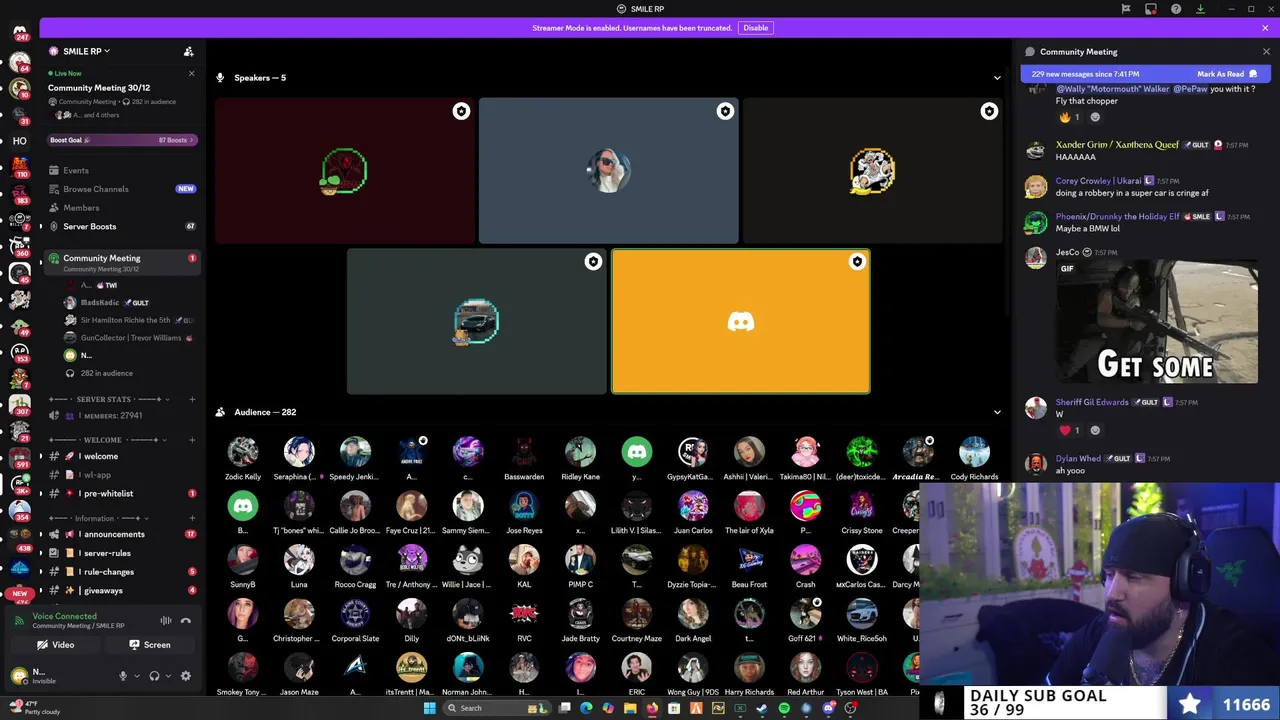Image resolution: width=1280 pixels, height=720 pixels.
Task: Toggle the microphone mute button
Action: pyautogui.click(x=123, y=676)
